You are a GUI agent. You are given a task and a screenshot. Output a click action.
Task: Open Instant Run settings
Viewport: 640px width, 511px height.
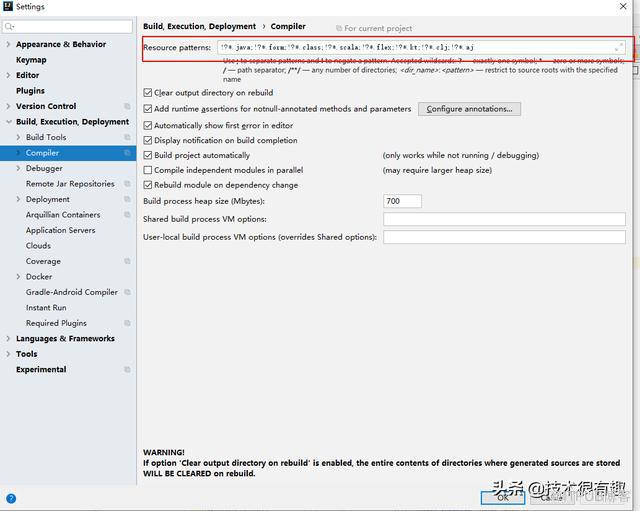[x=46, y=308]
